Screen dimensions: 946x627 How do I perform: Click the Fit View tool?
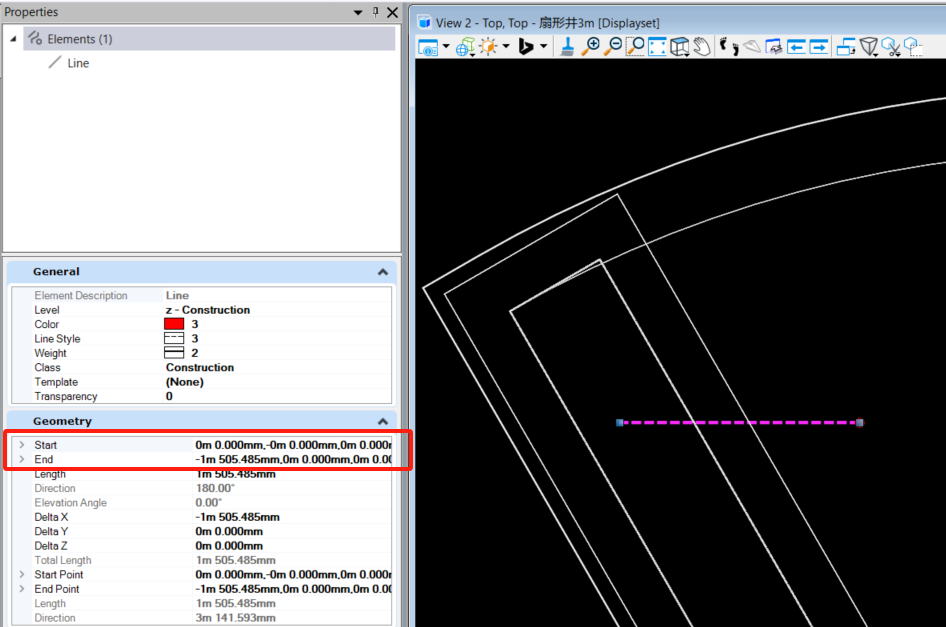657,47
